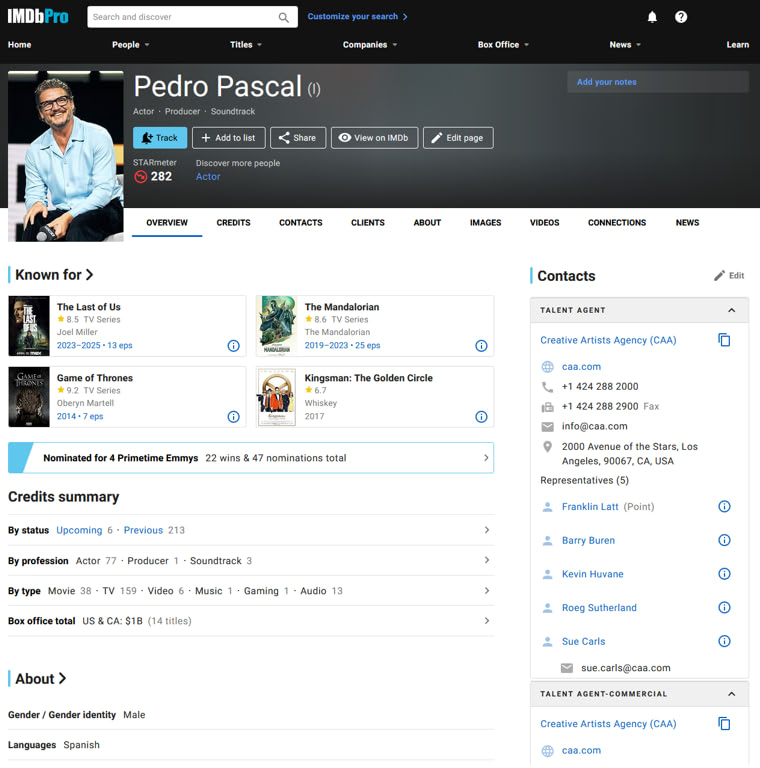This screenshot has height=768, width=760.
Task: Switch to the Connections tab
Action: 617,223
